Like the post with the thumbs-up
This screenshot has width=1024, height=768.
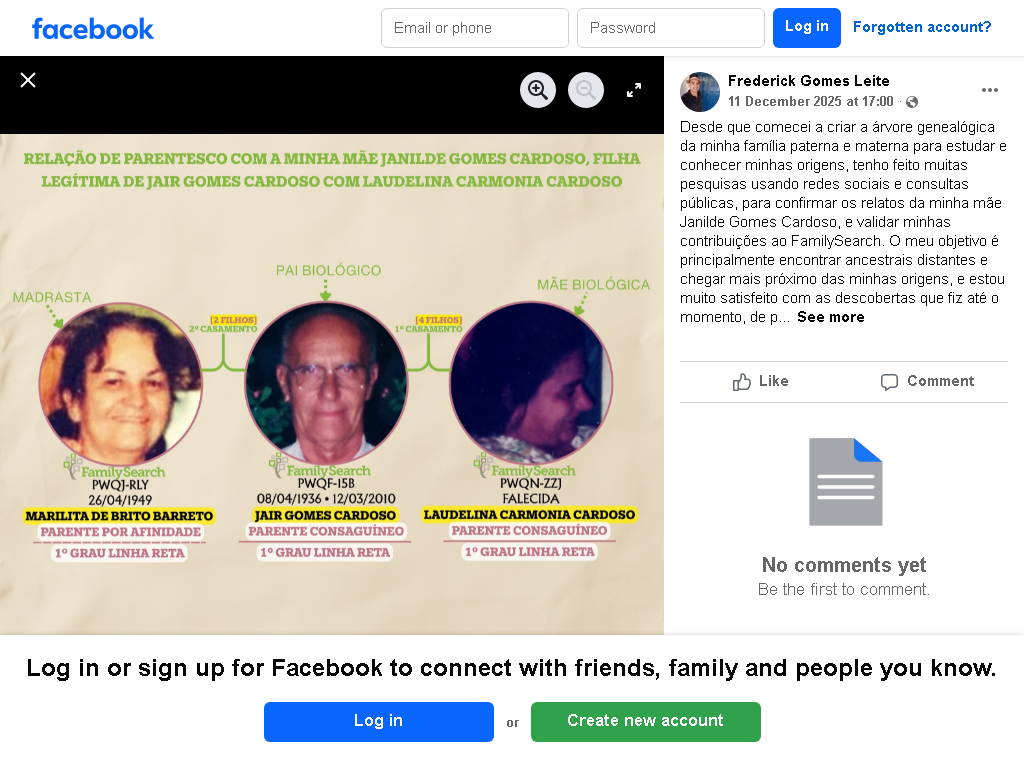tap(761, 381)
